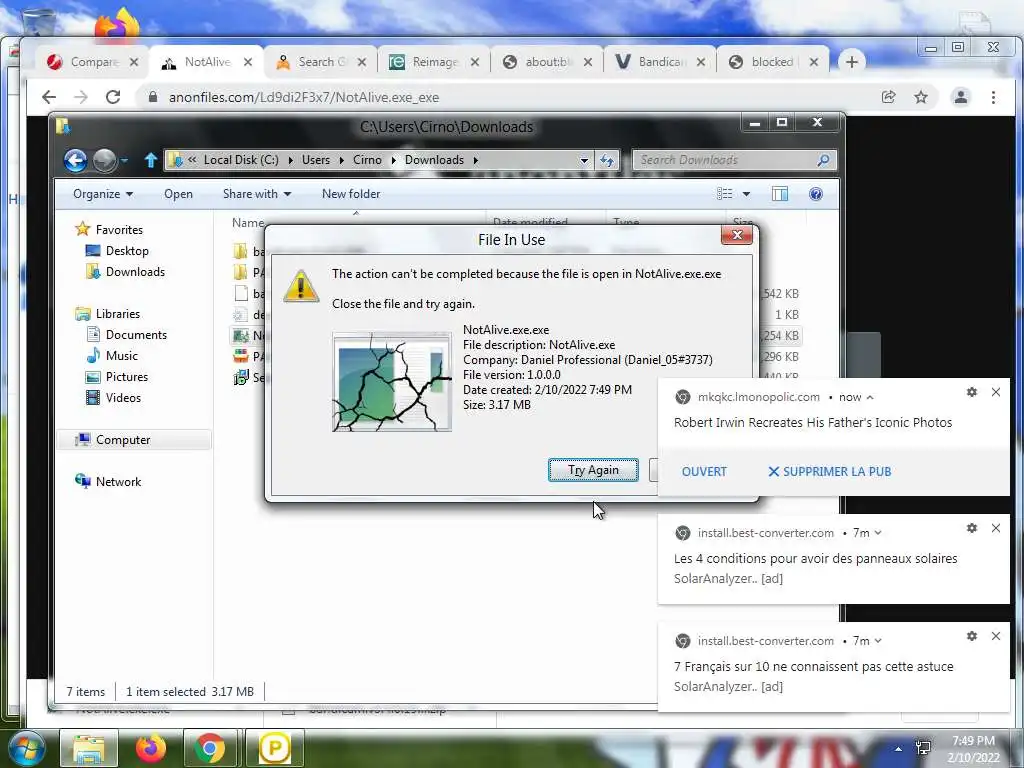Open gear settings on the panneaux solaires notification

point(972,528)
